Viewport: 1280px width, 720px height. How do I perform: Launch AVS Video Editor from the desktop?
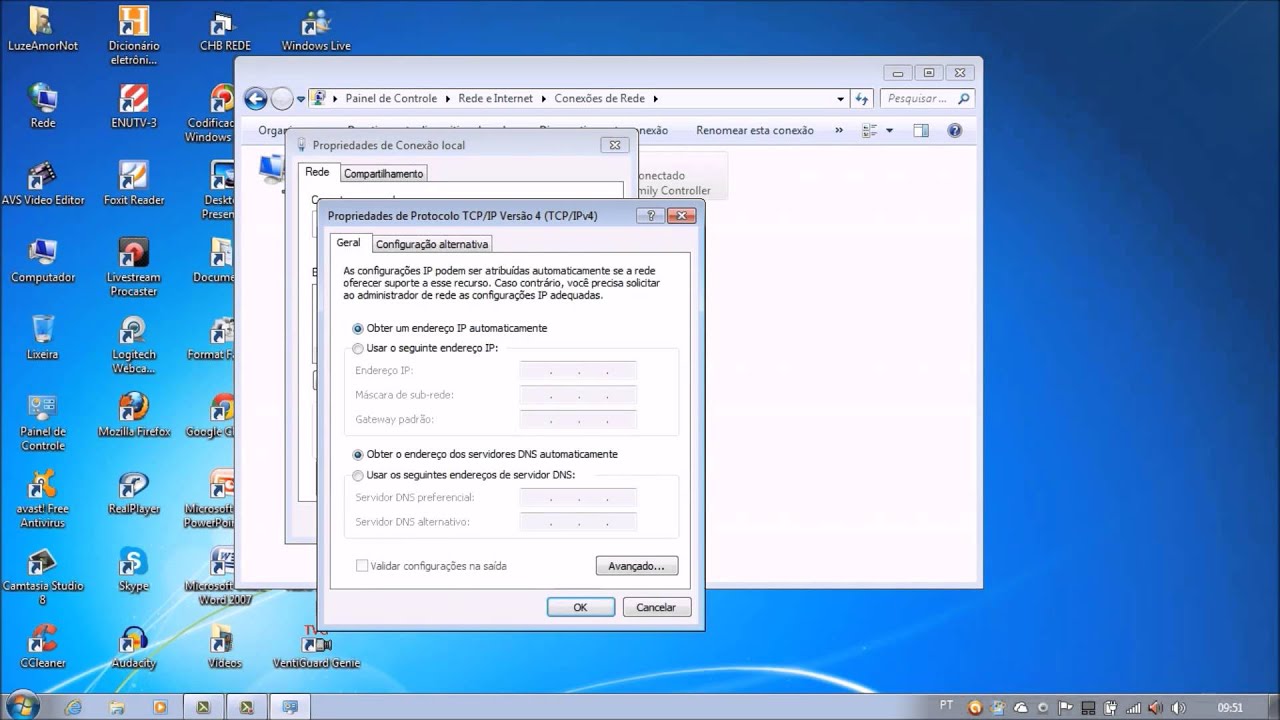43,184
